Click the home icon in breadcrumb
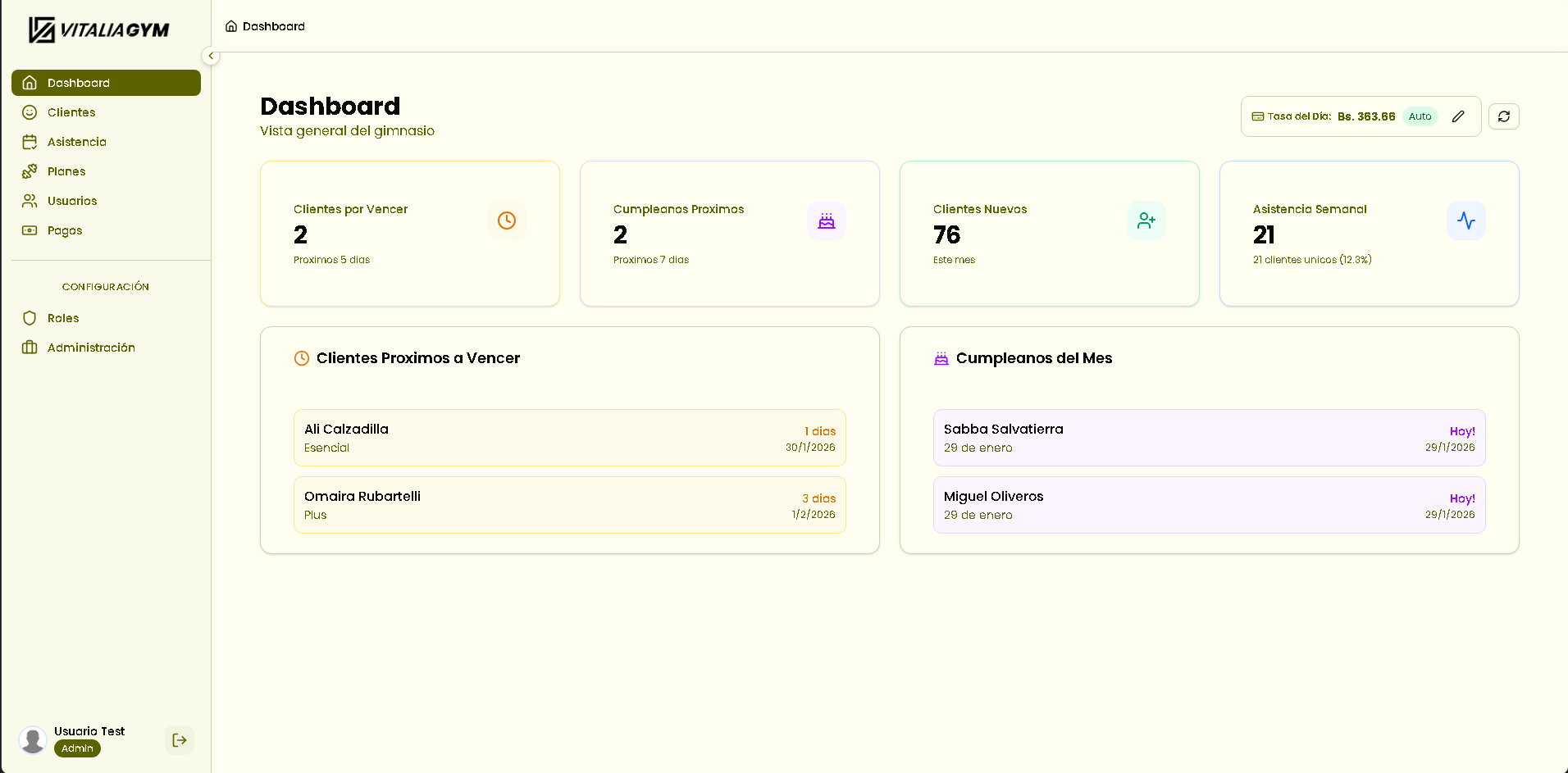This screenshot has height=773, width=1568. click(231, 26)
